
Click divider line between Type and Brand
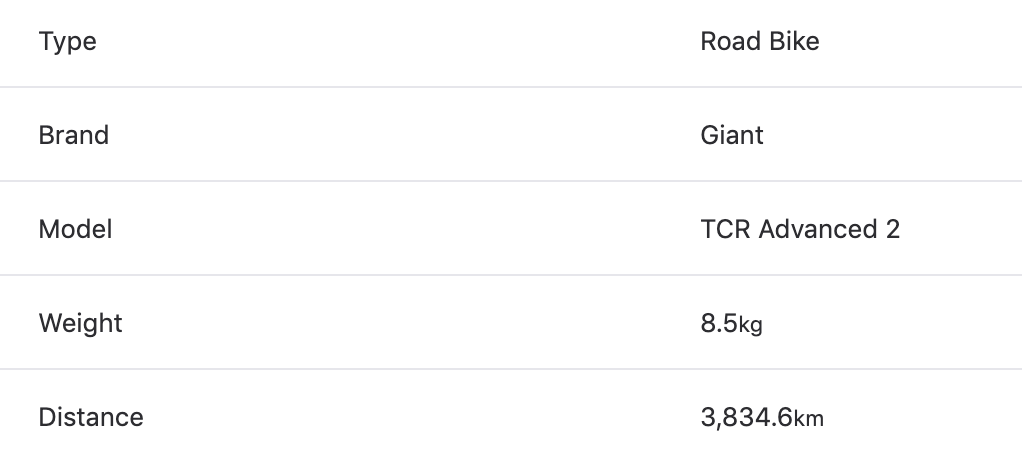pos(511,87)
